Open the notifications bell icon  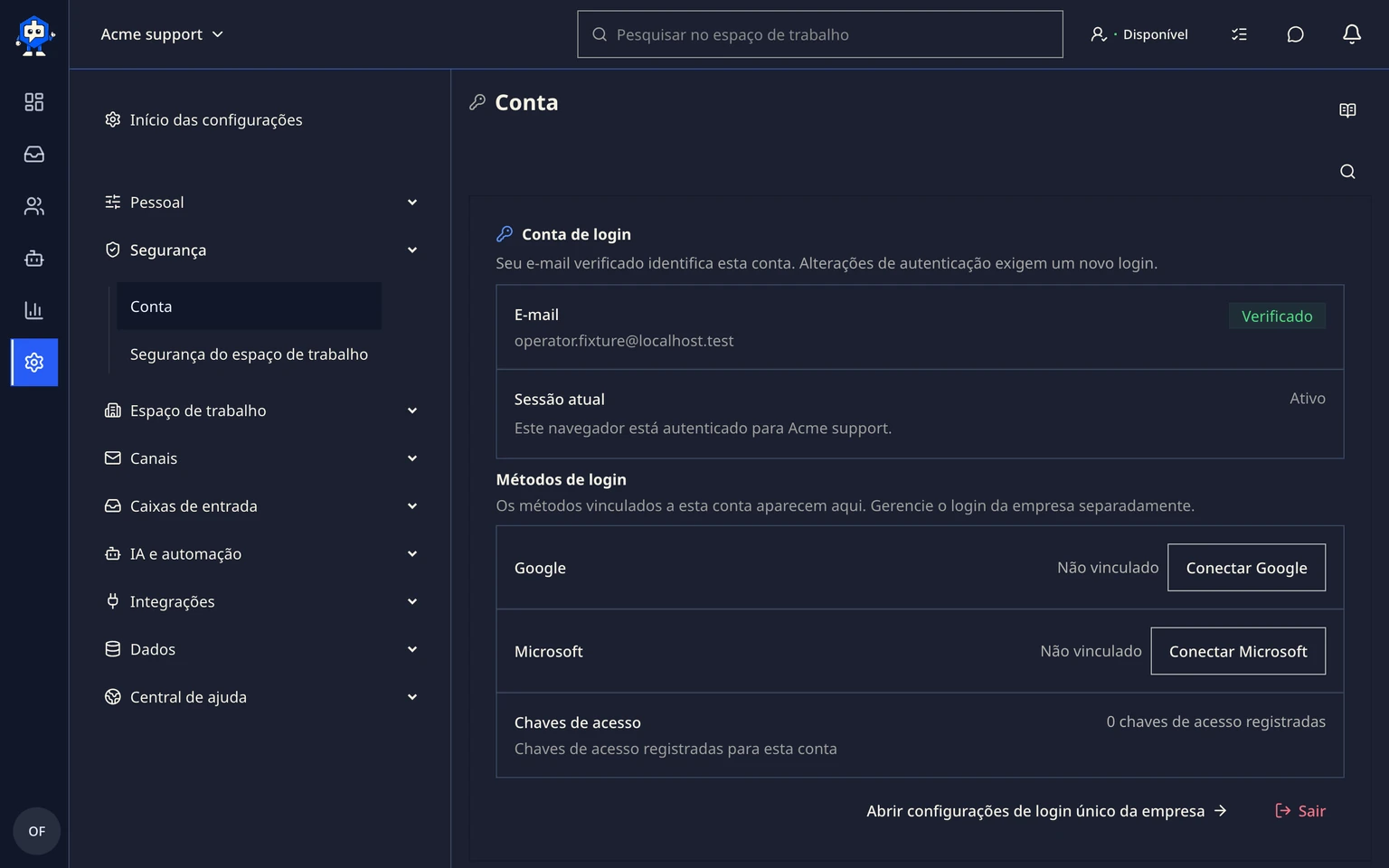[1351, 34]
